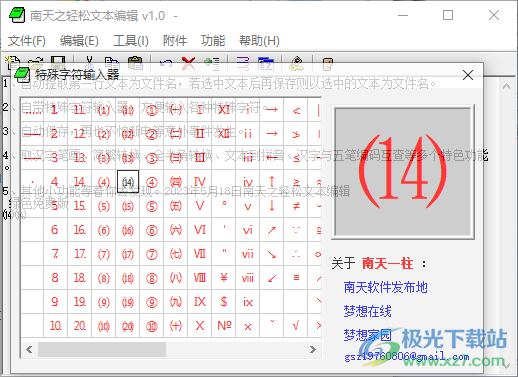
Task: Open the 附件 menu
Action: point(175,41)
